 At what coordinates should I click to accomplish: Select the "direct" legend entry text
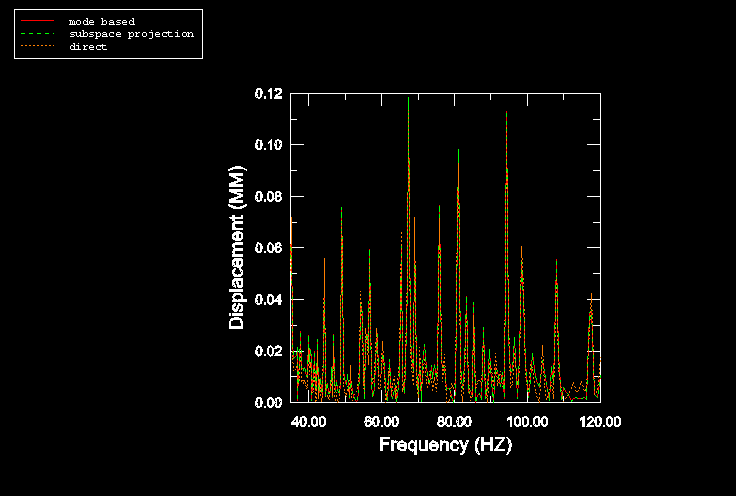(88, 47)
